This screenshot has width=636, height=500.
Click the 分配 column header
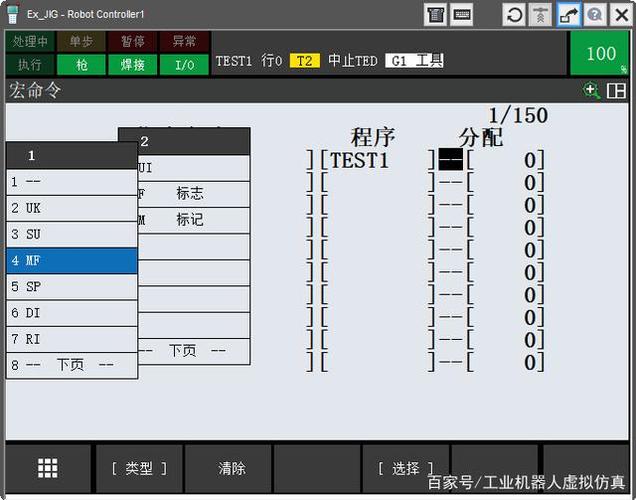point(481,137)
